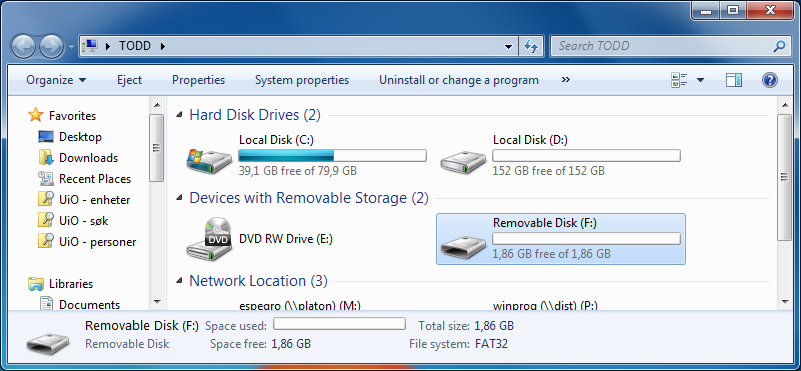Collapse the Hard Disk Drives group
Screen dimensions: 801x371
click(x=179, y=114)
